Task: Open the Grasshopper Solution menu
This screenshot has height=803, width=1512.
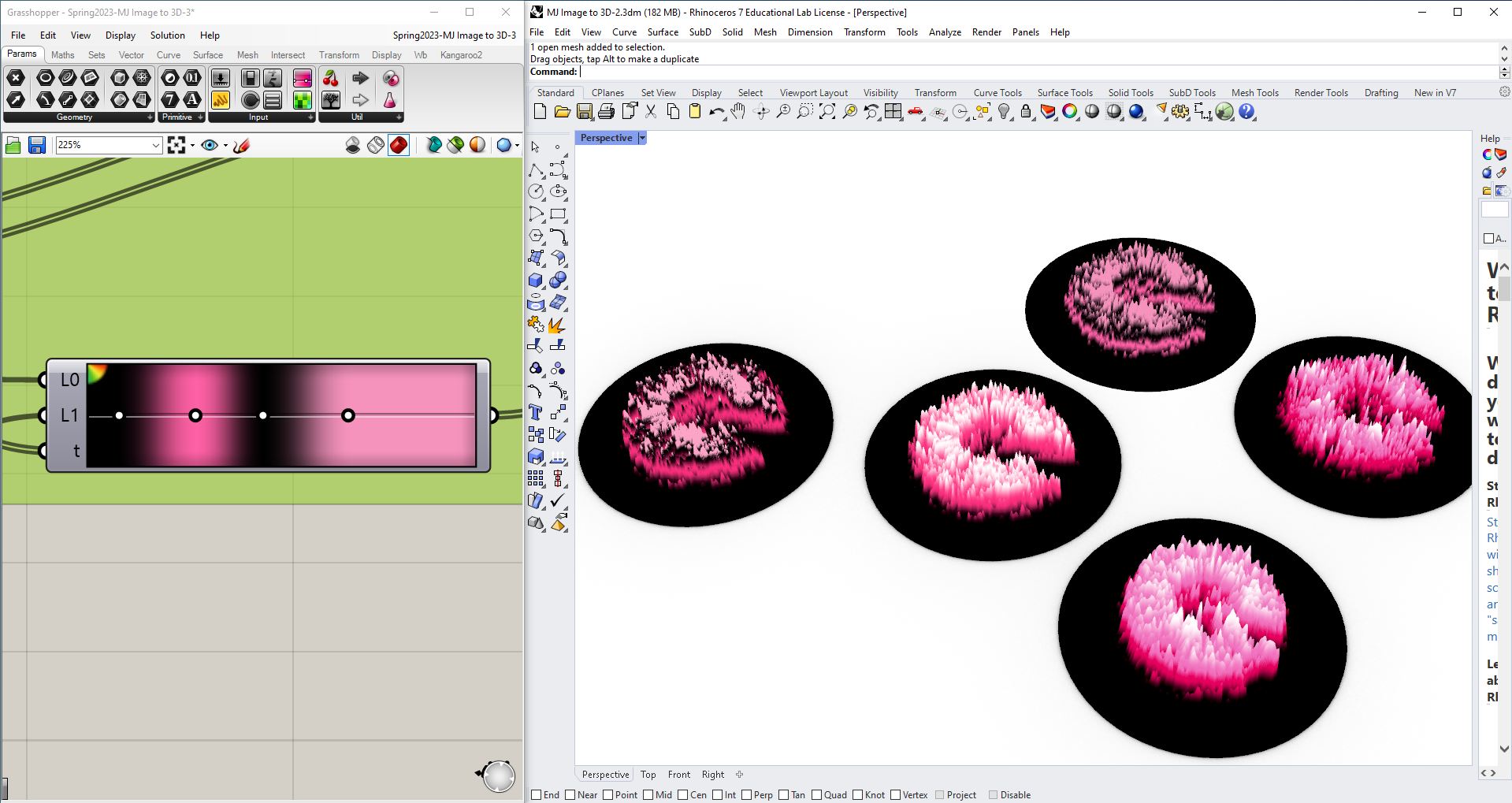Action: (167, 35)
